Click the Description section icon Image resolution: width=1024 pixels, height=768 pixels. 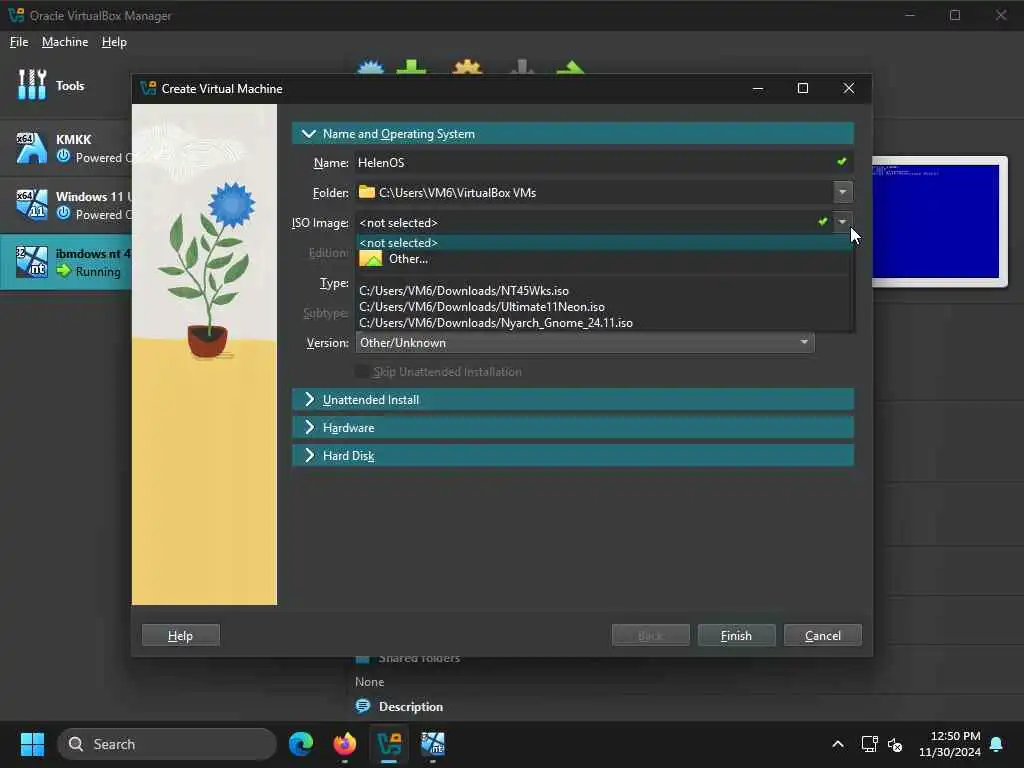point(362,706)
